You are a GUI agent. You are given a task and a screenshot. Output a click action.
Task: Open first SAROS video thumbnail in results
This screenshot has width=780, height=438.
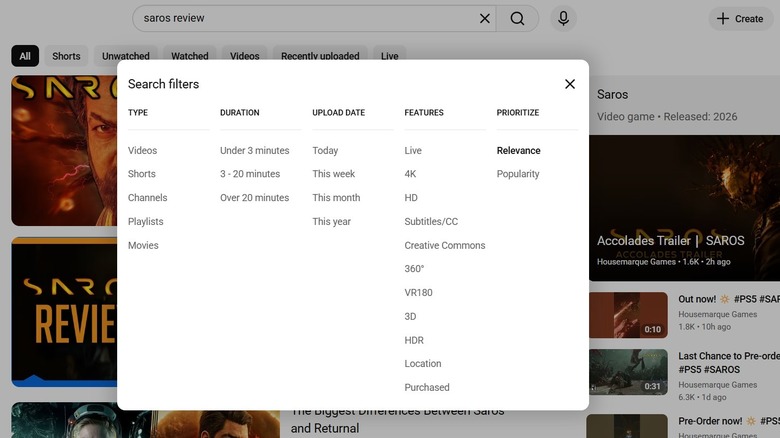[x=64, y=151]
